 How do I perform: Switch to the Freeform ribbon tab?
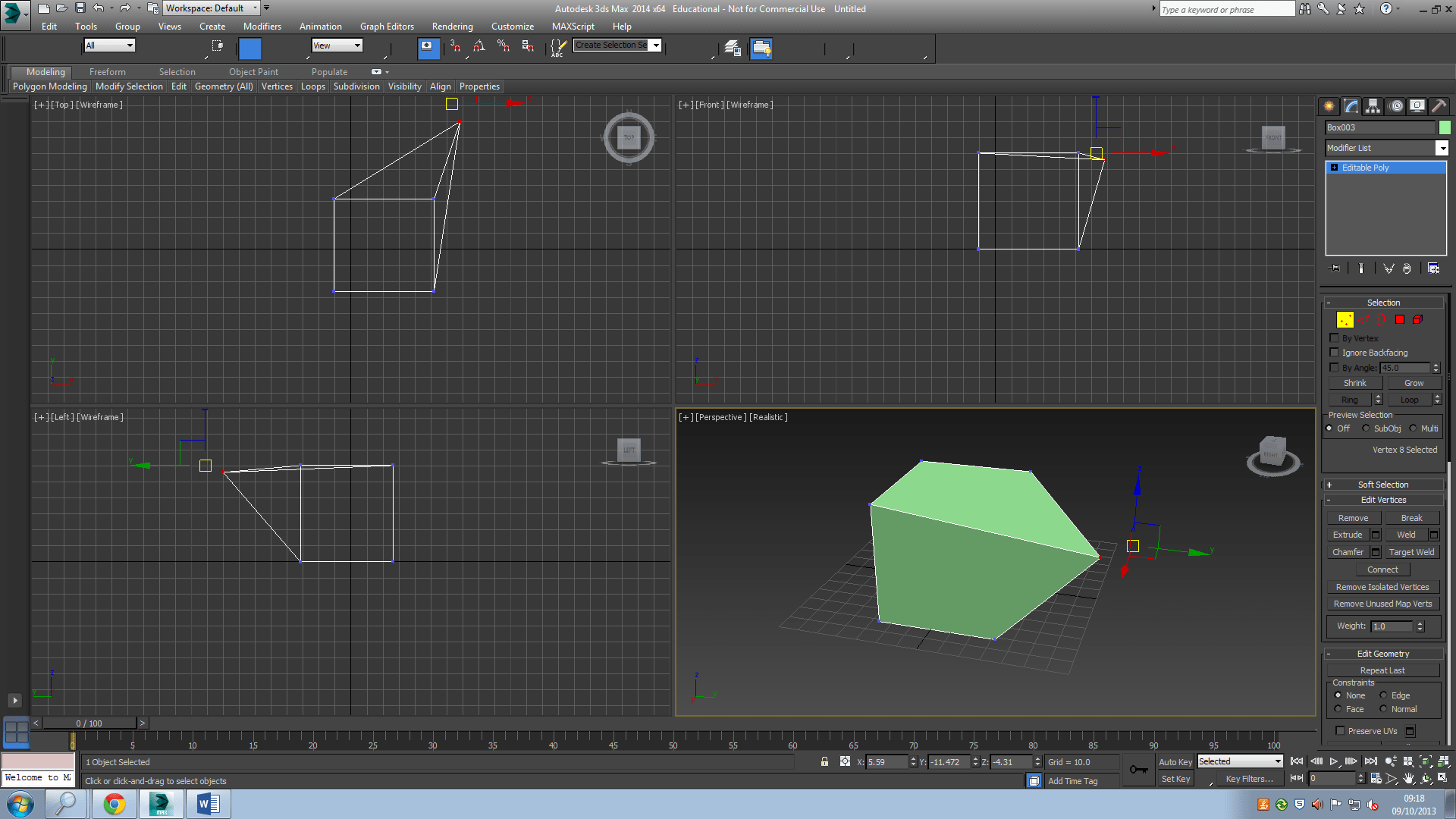(107, 72)
